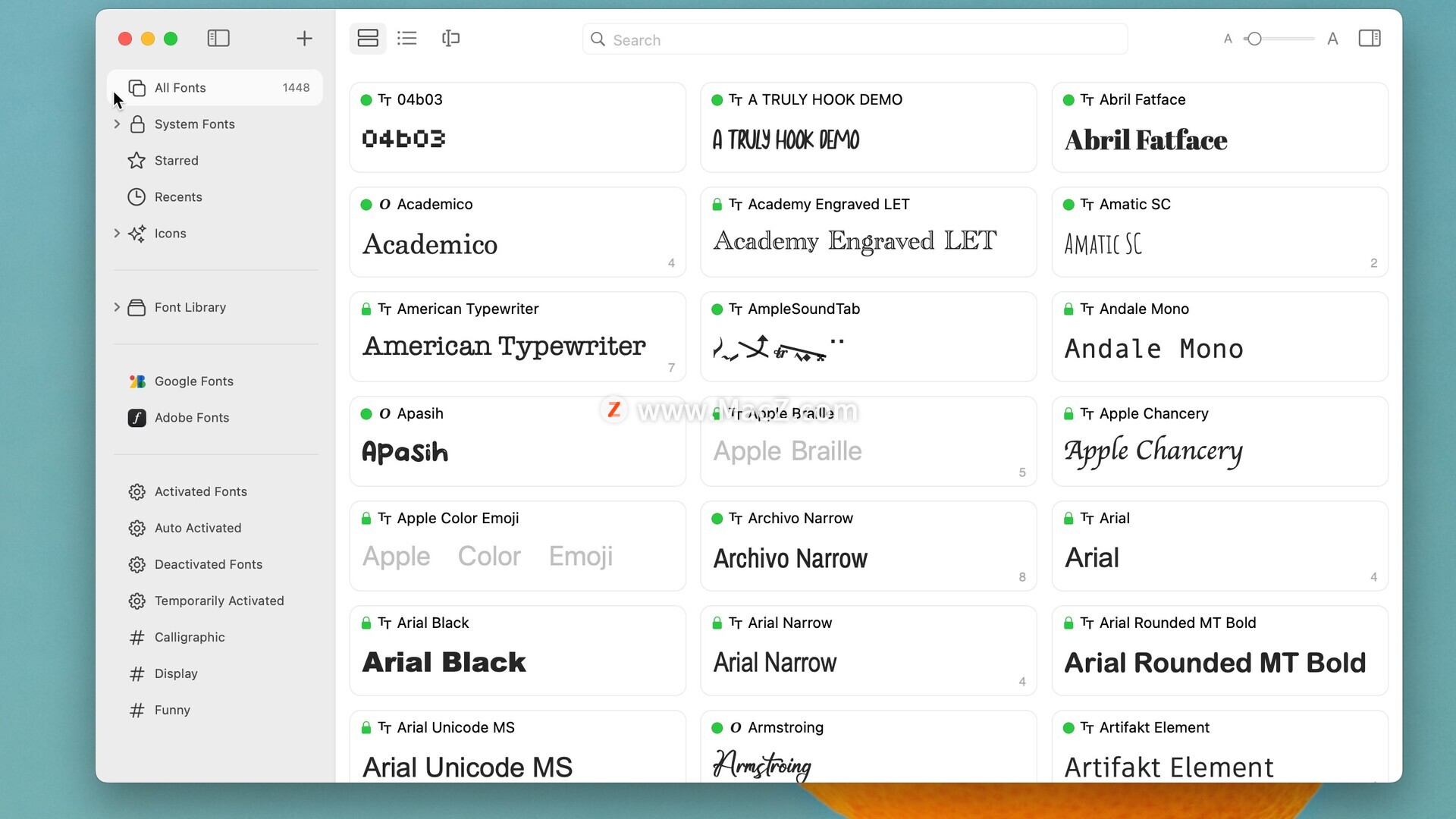Select the Academico font card

click(517, 232)
